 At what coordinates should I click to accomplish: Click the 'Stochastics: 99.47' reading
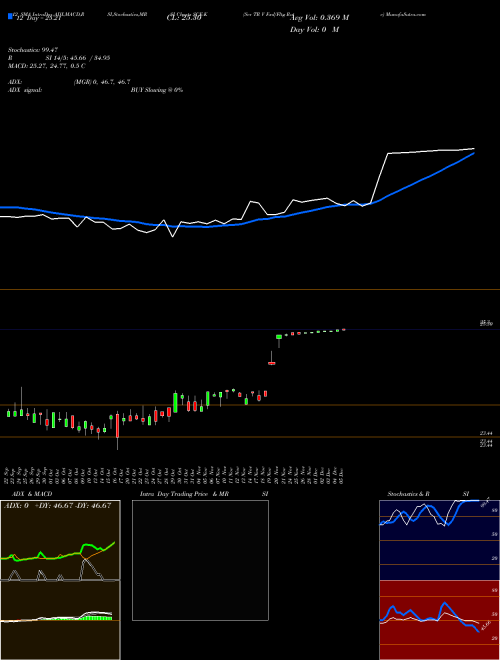pos(33,50)
